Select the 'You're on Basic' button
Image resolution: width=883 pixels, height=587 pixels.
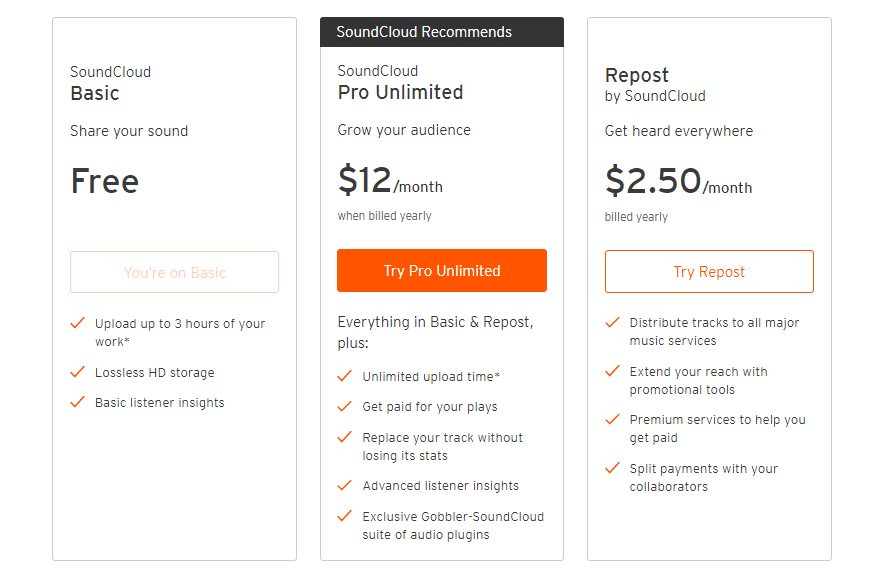tap(174, 272)
